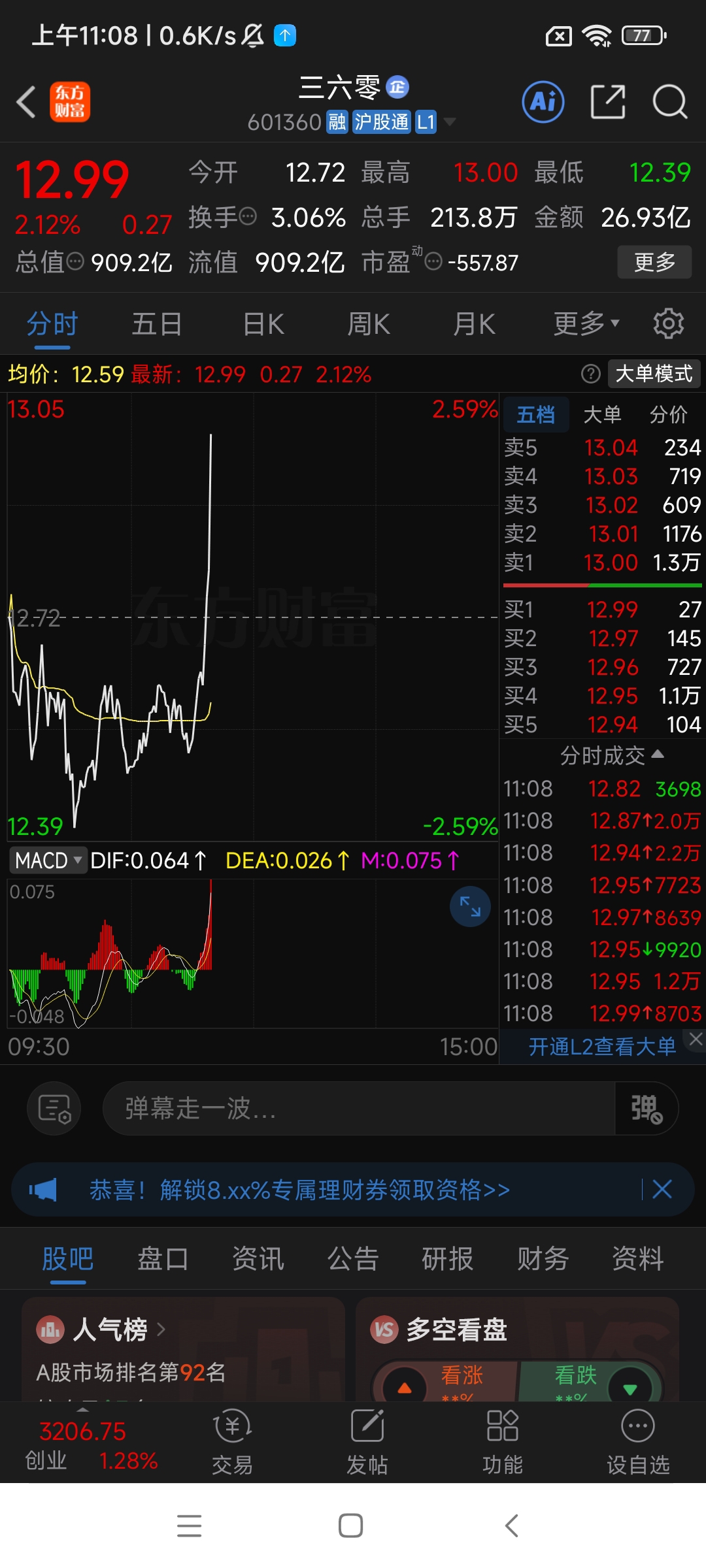
Task: Tap the 弹 send bullet-comment icon
Action: [647, 1108]
